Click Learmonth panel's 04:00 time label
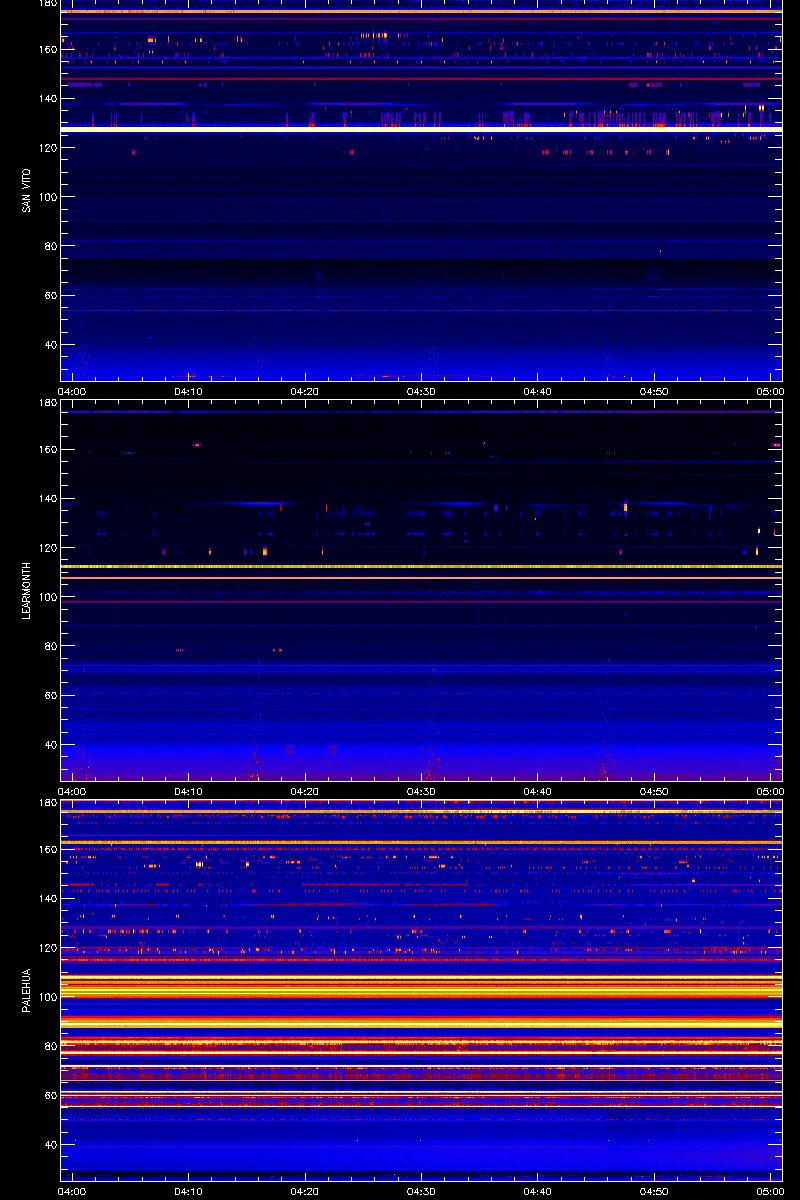Screen dimensions: 800x1200 (x=73, y=791)
